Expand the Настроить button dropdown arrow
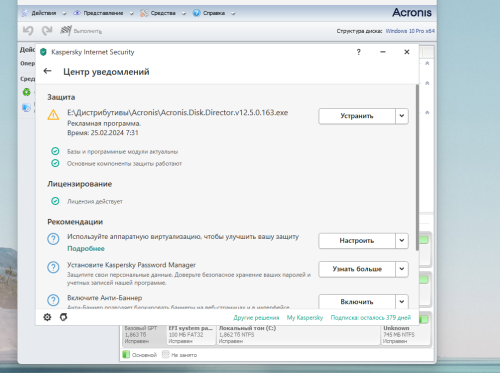Image resolution: width=500 pixels, height=373 pixels. point(402,241)
